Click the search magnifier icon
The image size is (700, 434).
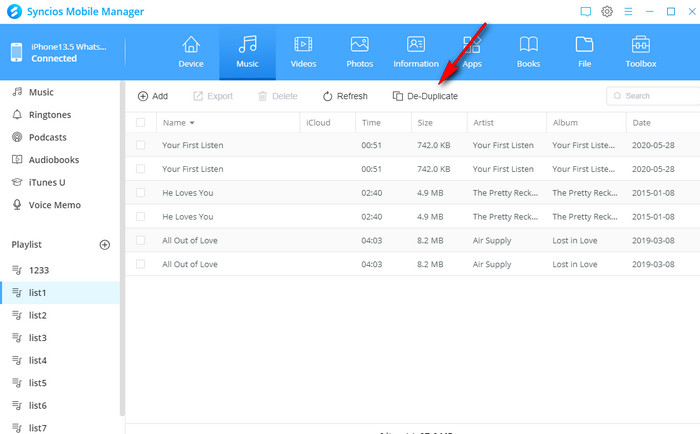click(x=617, y=96)
